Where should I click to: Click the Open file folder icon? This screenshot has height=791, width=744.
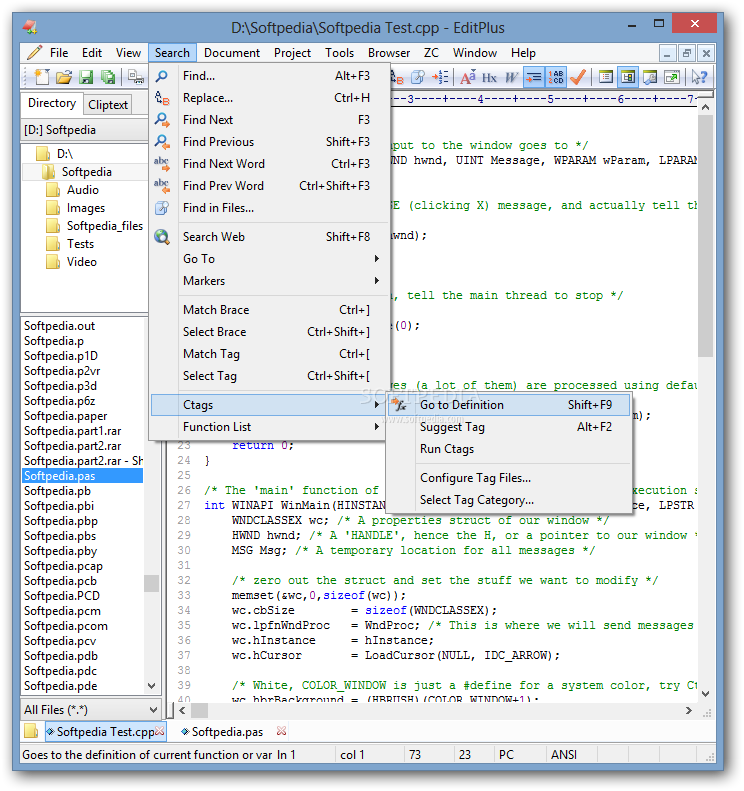click(x=64, y=77)
